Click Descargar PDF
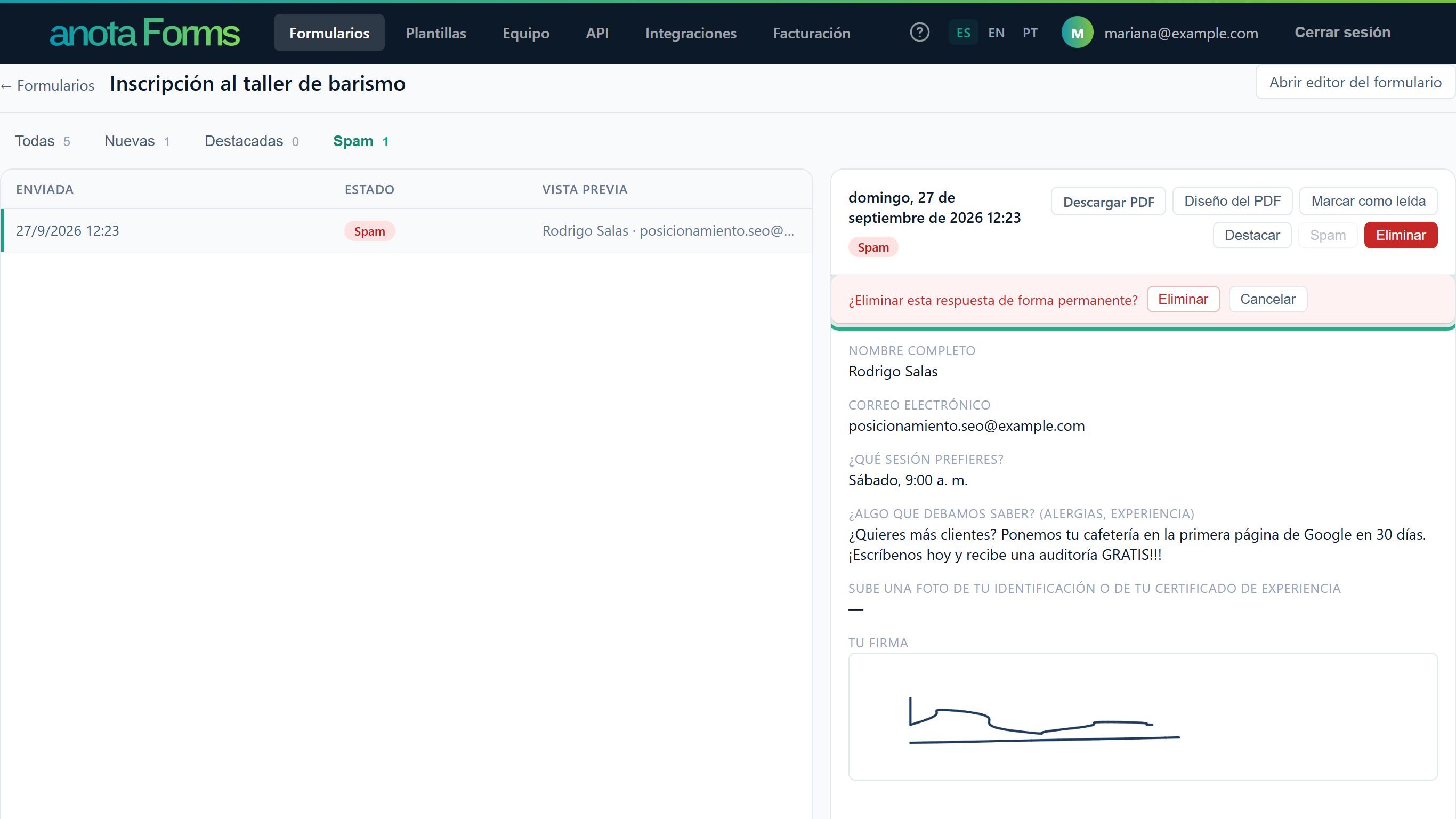This screenshot has width=1456, height=819. coord(1109,202)
